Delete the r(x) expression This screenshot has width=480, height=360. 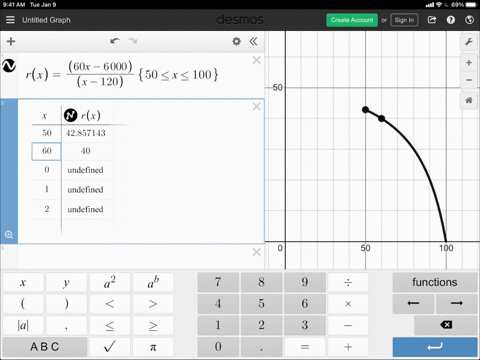(256, 60)
